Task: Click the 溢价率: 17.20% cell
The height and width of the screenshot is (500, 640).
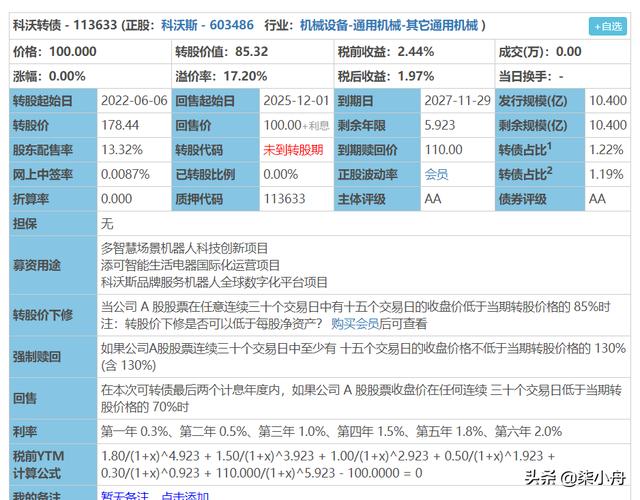Action: (253, 76)
